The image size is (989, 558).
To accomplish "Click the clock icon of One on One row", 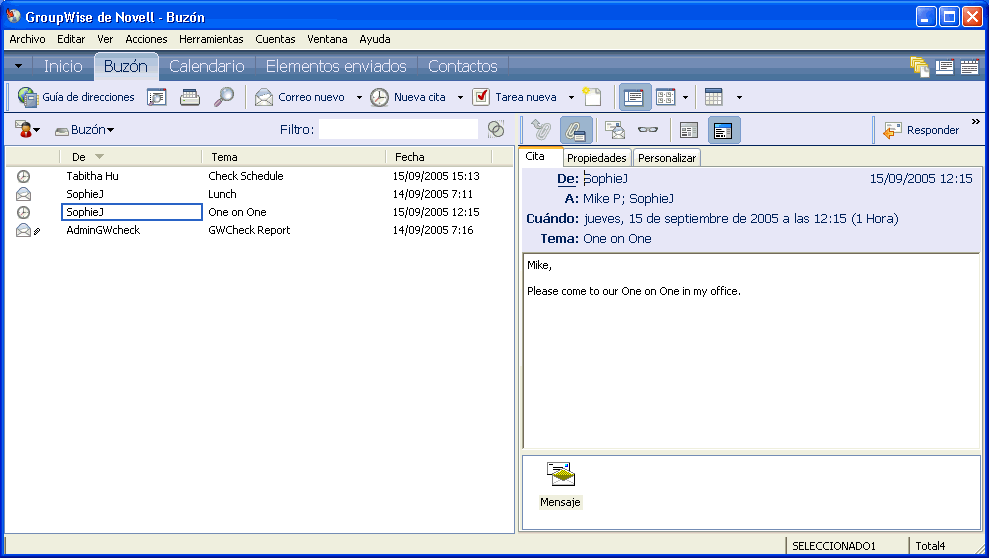I will click(23, 212).
